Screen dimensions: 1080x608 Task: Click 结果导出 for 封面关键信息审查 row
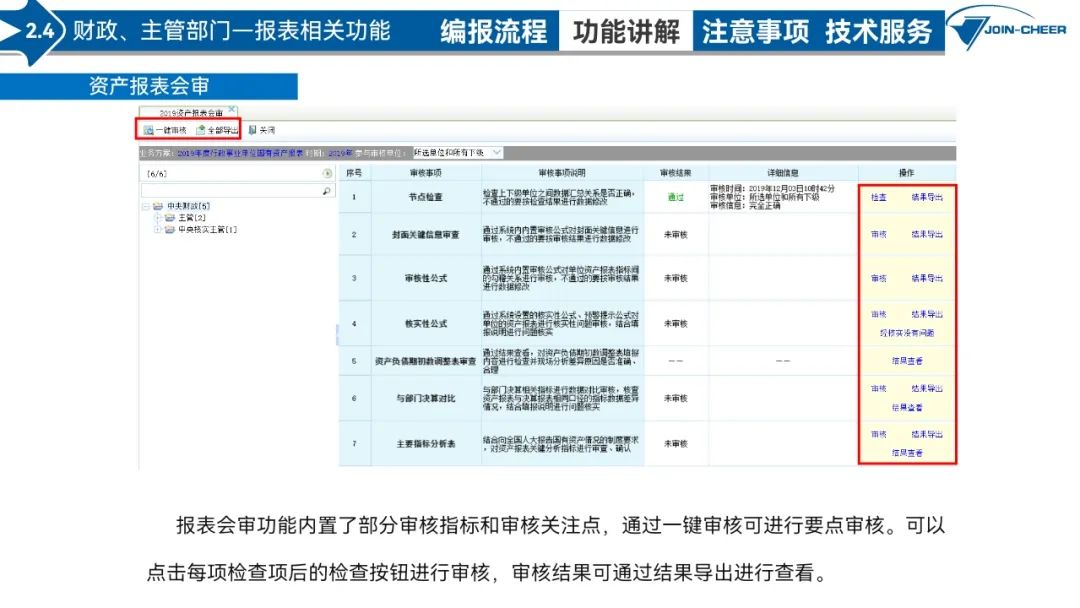pyautogui.click(x=927, y=234)
